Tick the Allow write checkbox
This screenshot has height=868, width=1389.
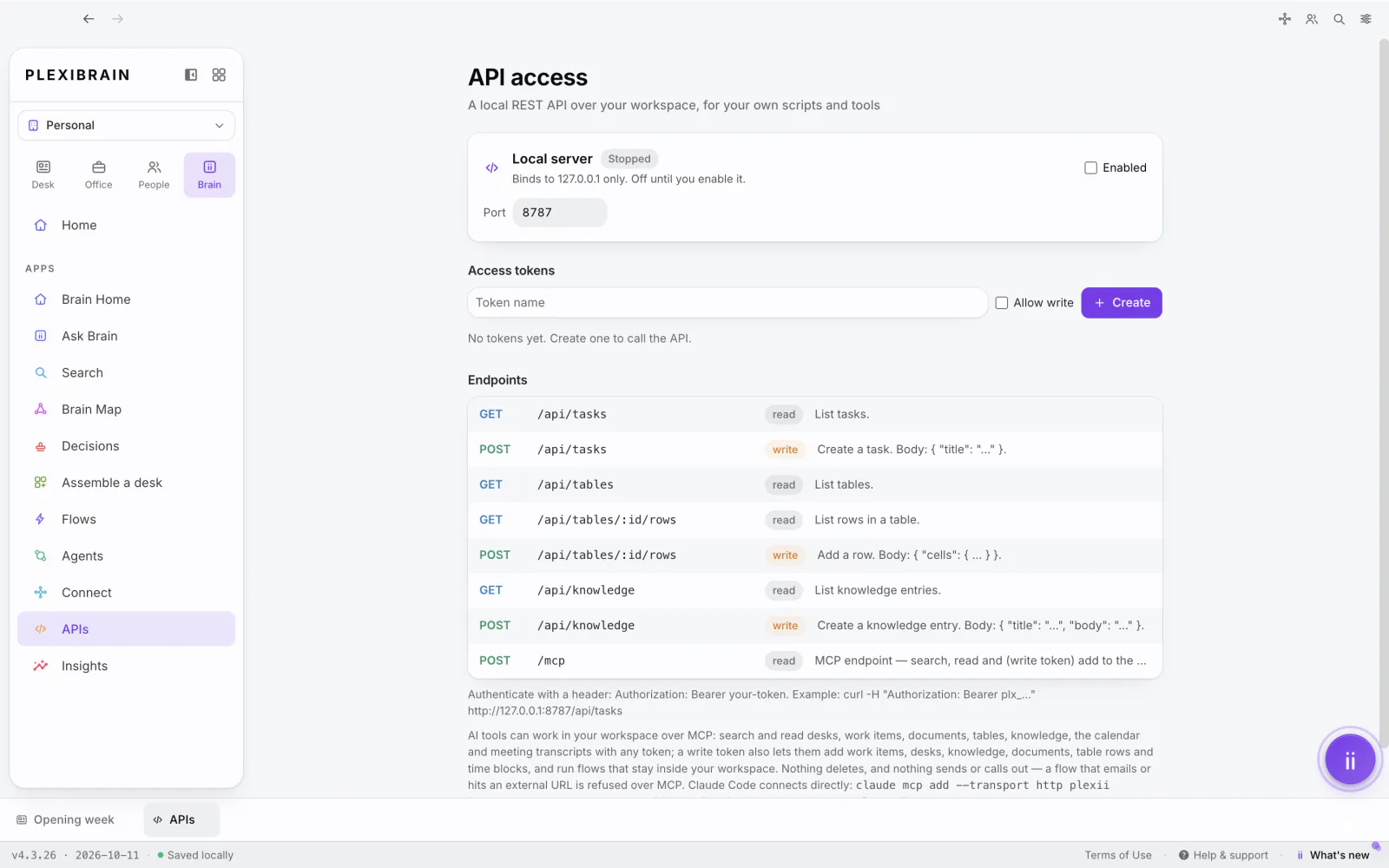(x=1002, y=303)
